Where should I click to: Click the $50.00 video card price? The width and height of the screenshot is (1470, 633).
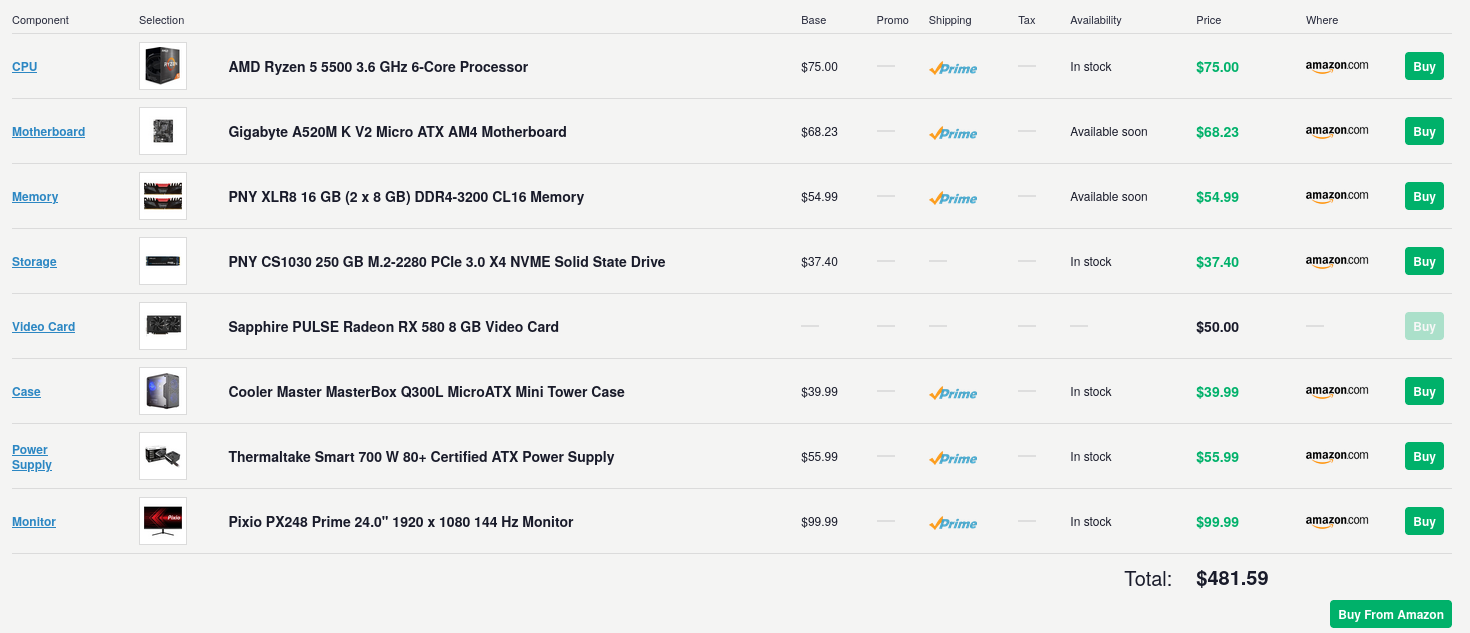(x=1217, y=327)
